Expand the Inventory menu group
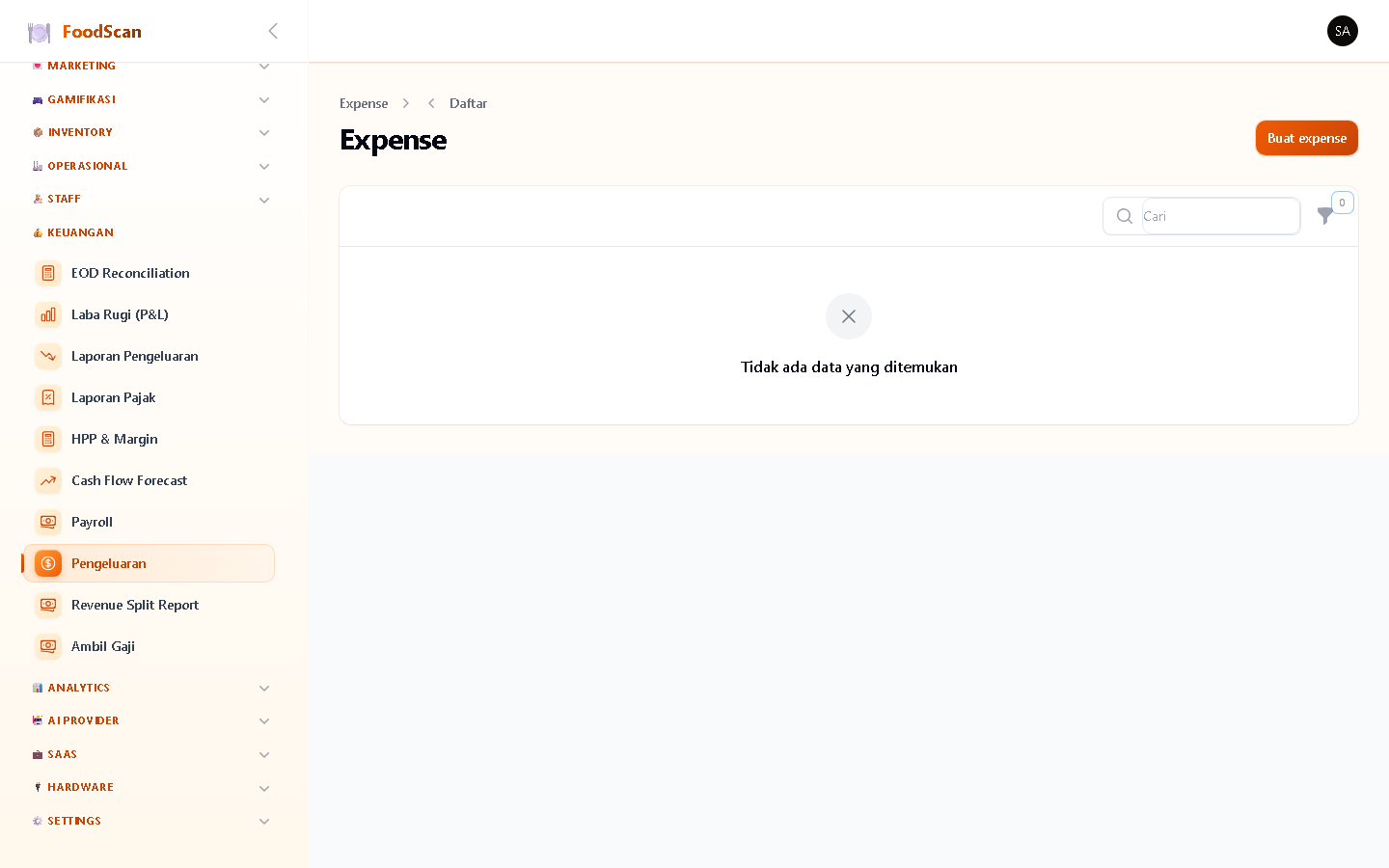This screenshot has height=868, width=1389. [x=150, y=133]
